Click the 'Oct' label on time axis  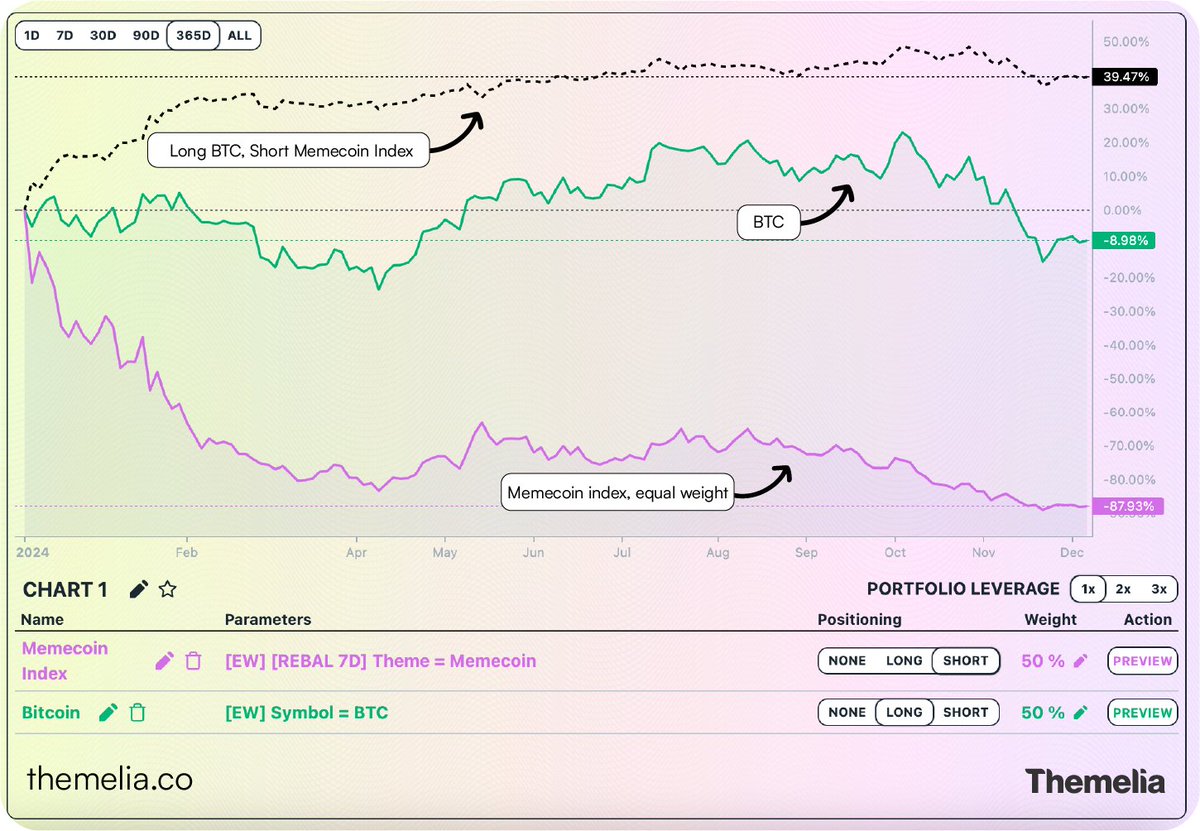tap(895, 552)
